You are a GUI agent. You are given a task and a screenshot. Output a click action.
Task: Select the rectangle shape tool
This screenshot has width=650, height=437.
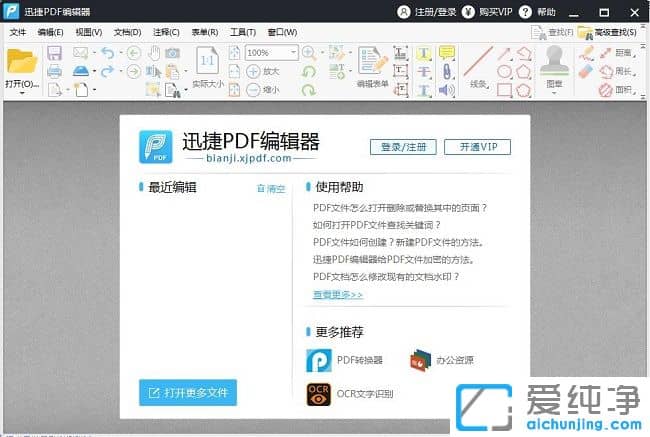[504, 90]
